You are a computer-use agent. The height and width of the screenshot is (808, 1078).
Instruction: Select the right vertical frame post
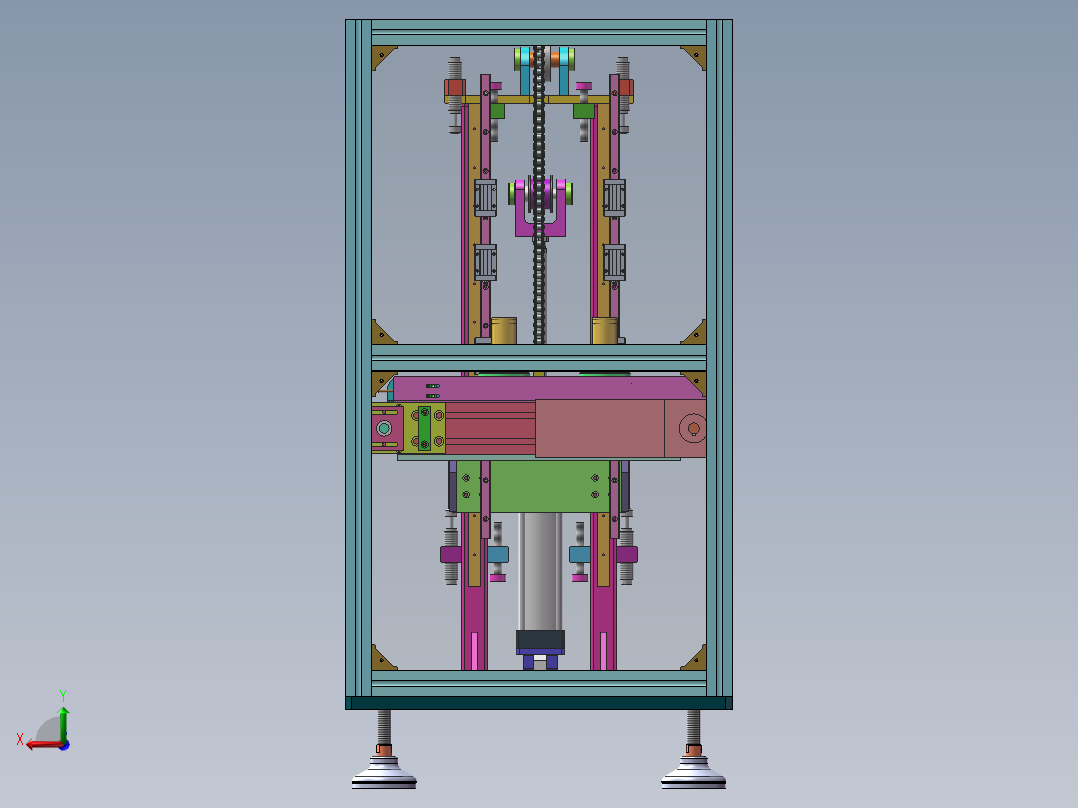[x=720, y=358]
